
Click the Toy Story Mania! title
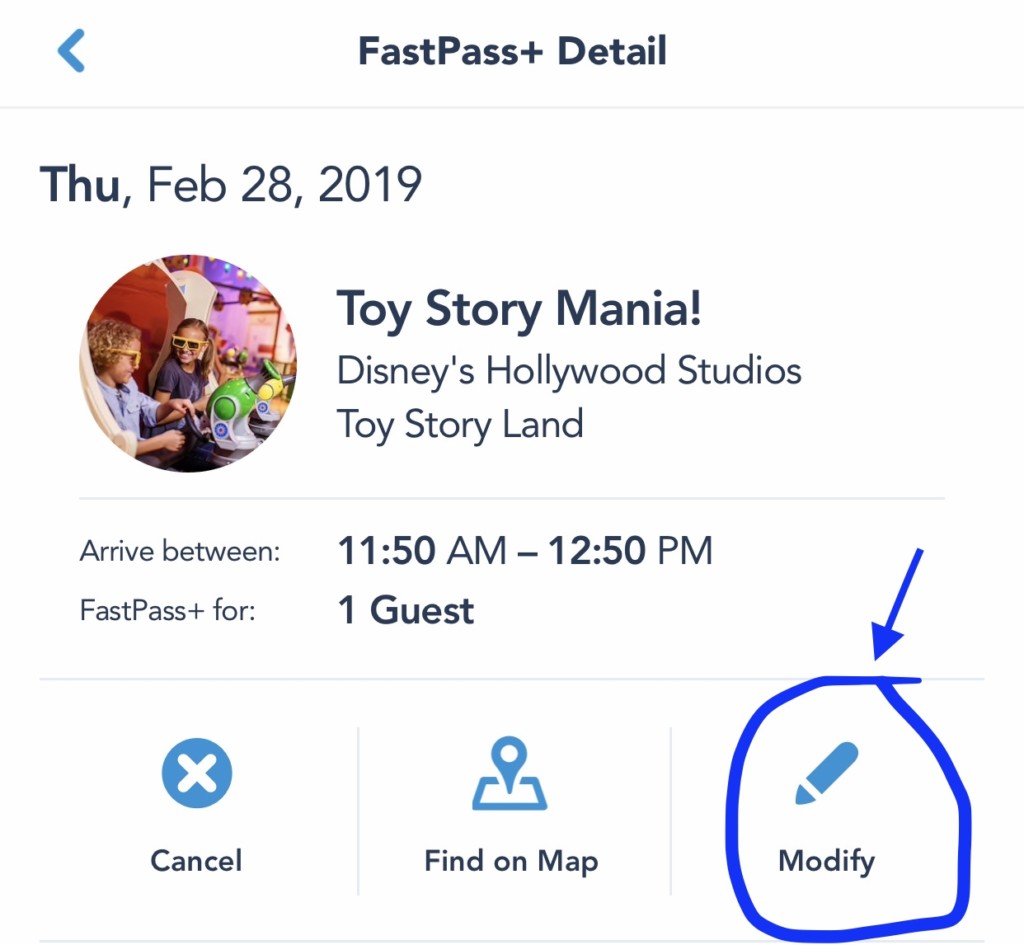519,309
